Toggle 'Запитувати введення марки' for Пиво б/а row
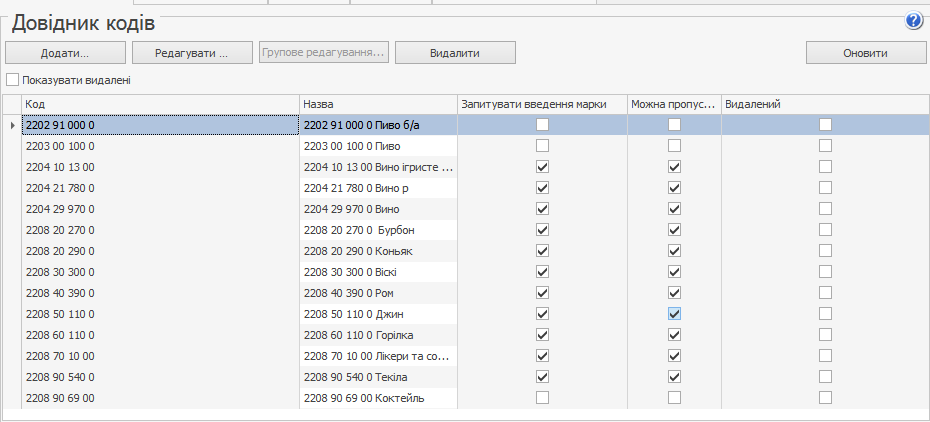The image size is (930, 422). coord(542,125)
